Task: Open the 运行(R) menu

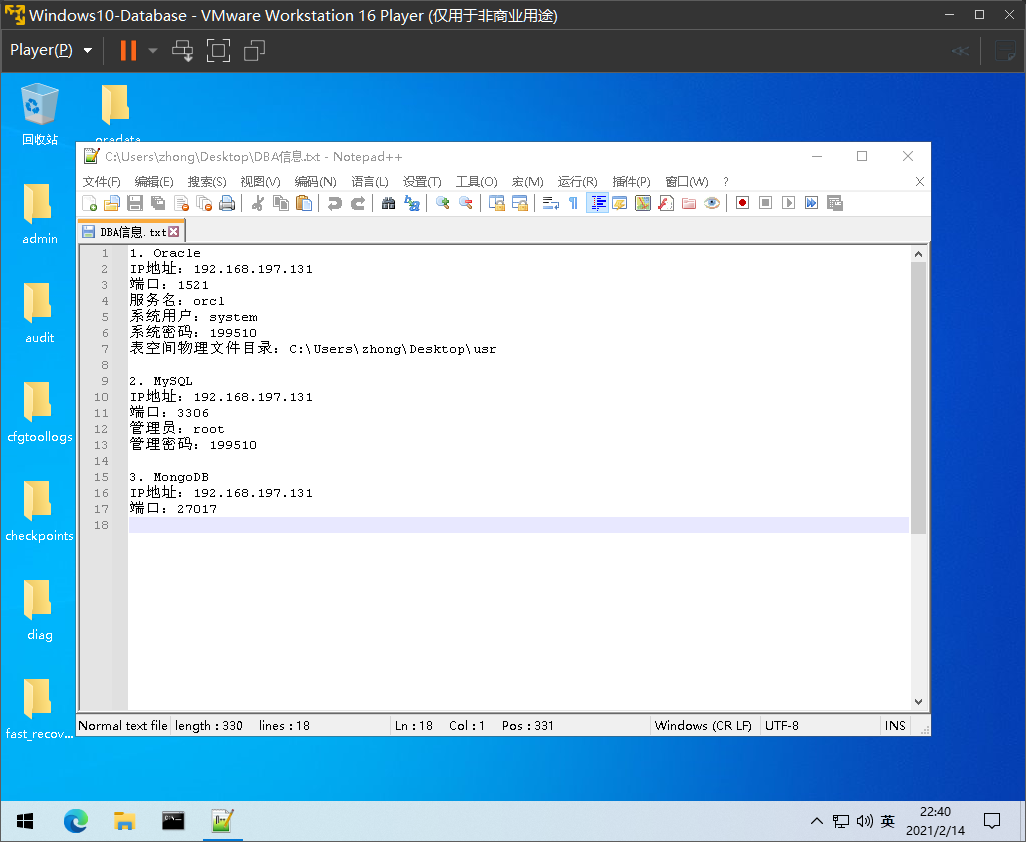Action: tap(578, 182)
